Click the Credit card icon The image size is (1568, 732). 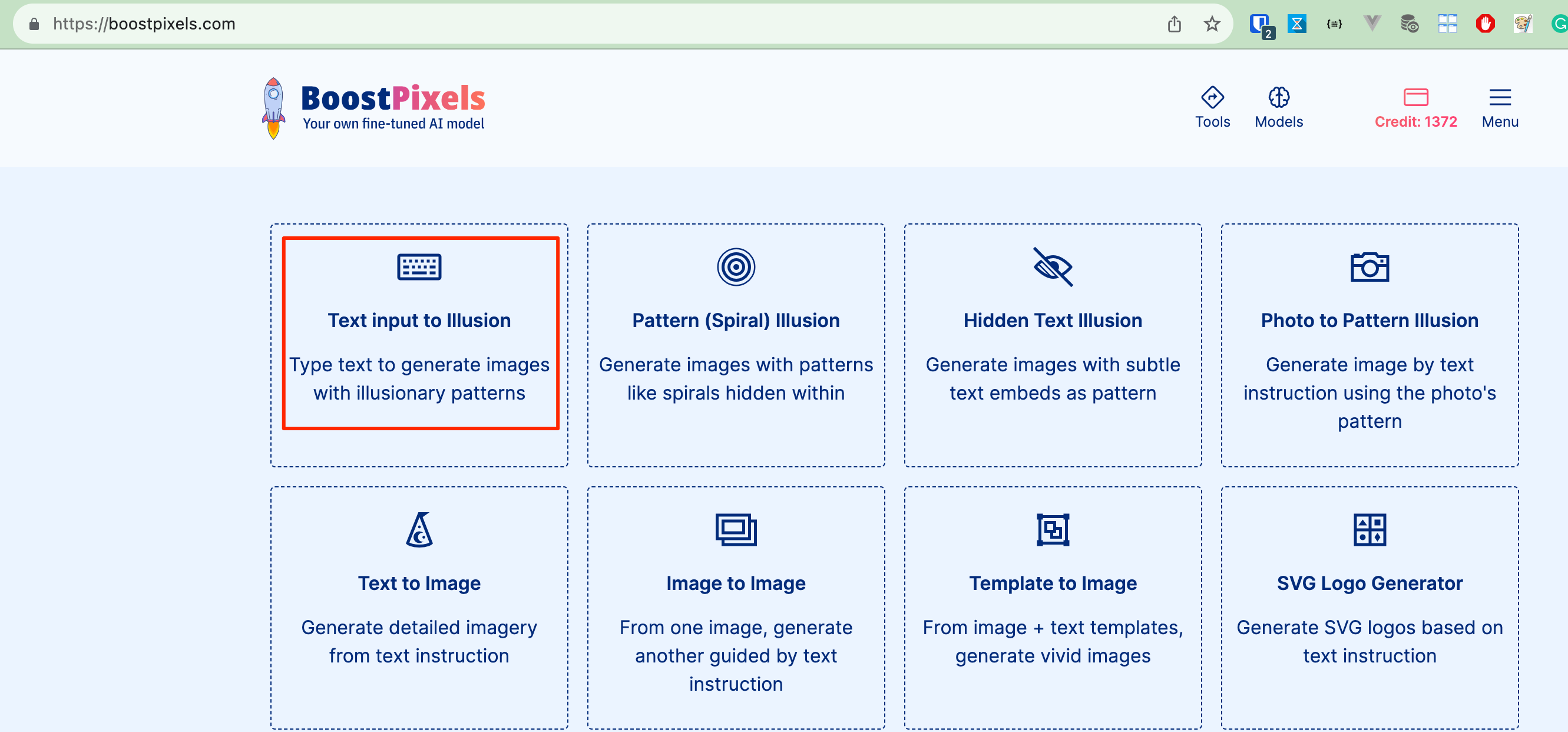tap(1415, 97)
